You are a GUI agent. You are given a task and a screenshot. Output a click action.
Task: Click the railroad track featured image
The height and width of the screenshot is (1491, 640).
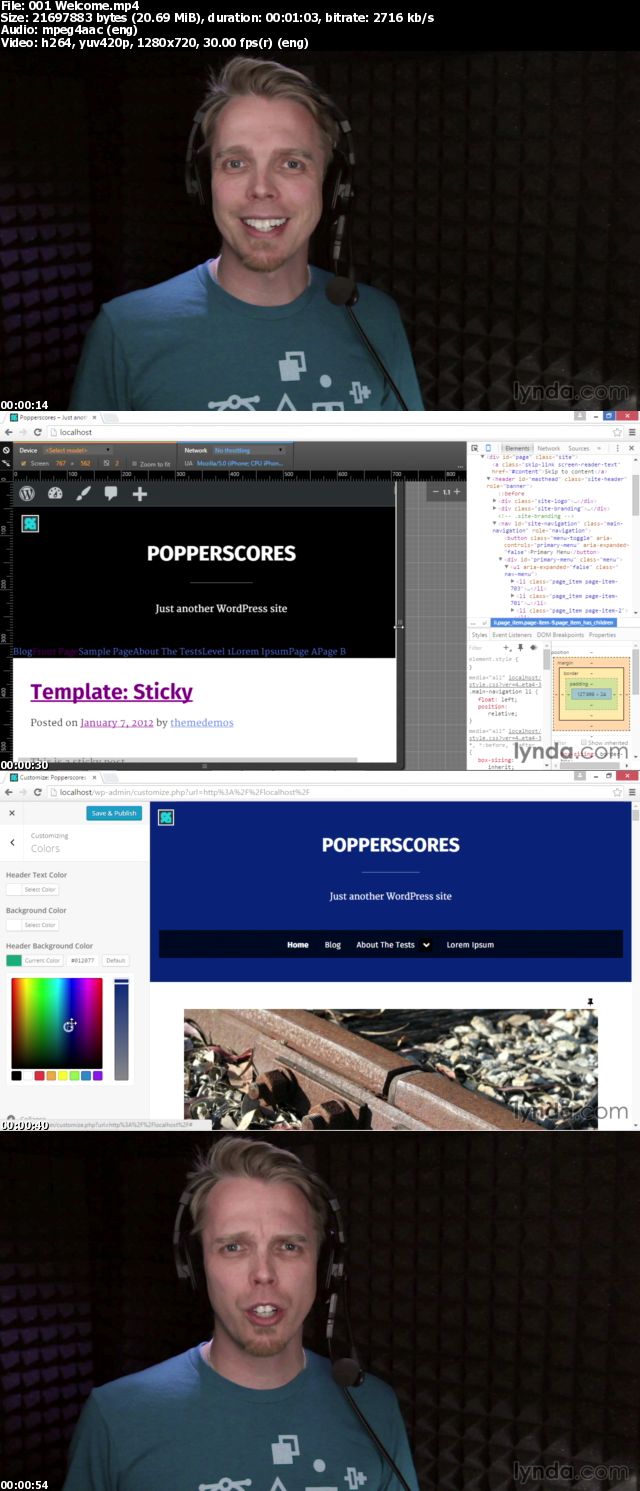tap(390, 1068)
